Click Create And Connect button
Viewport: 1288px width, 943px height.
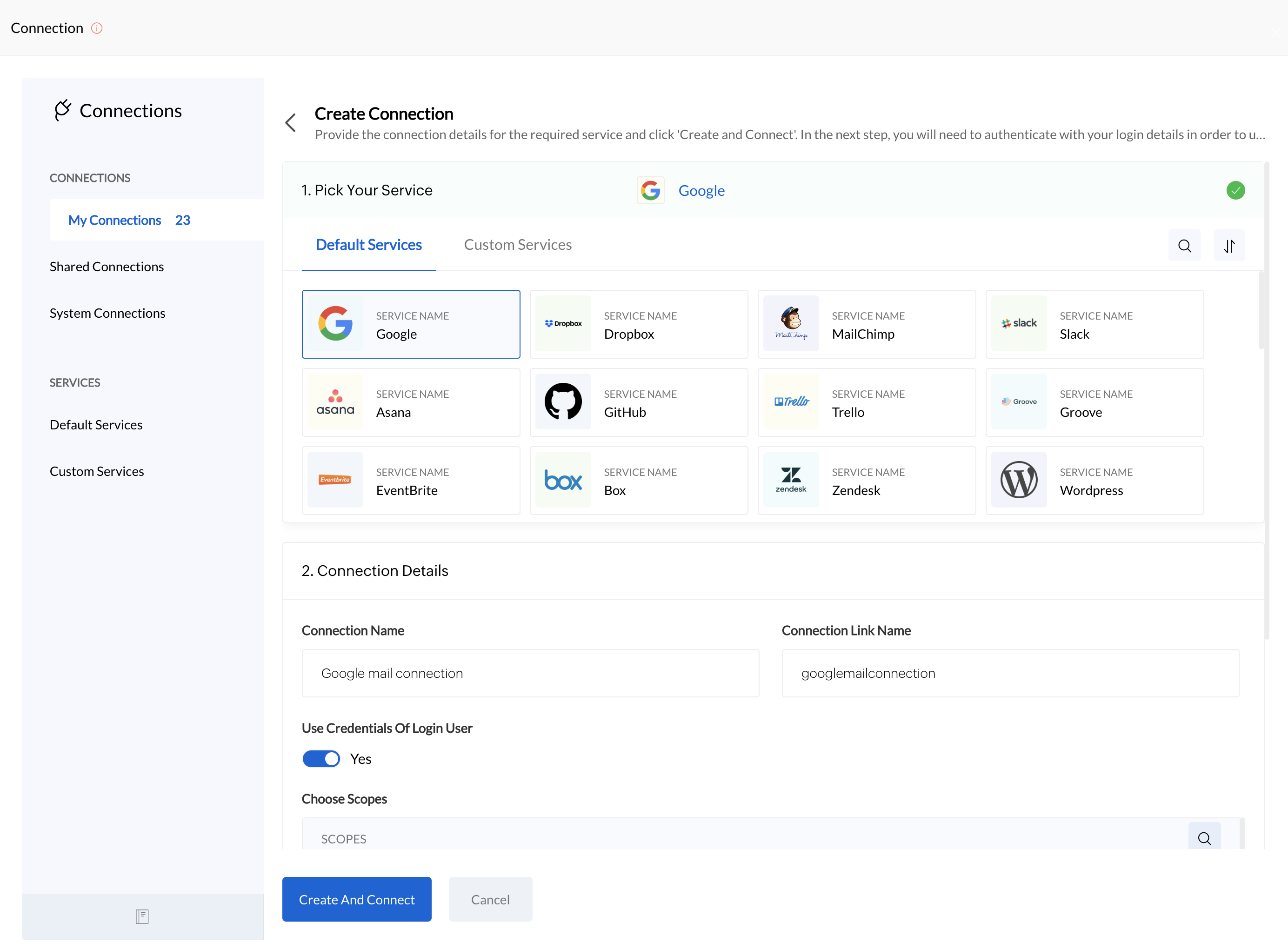pyautogui.click(x=357, y=899)
